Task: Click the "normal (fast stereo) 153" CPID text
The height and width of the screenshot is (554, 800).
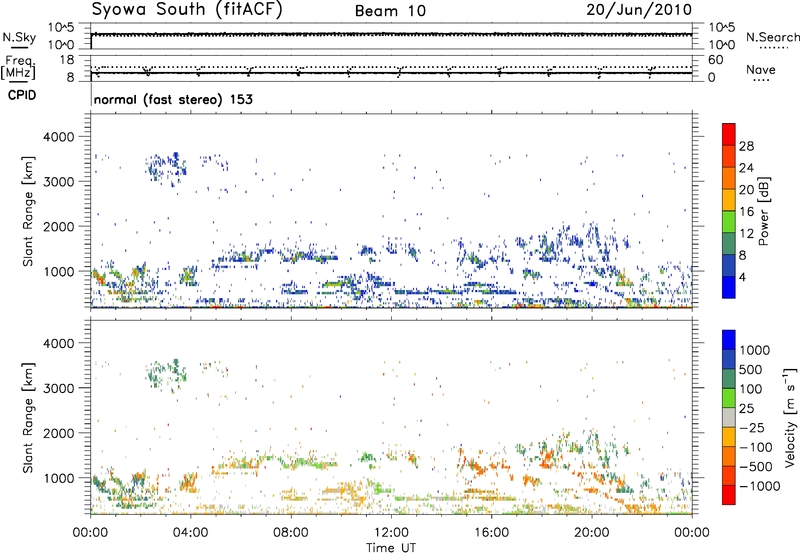Action: 173,99
